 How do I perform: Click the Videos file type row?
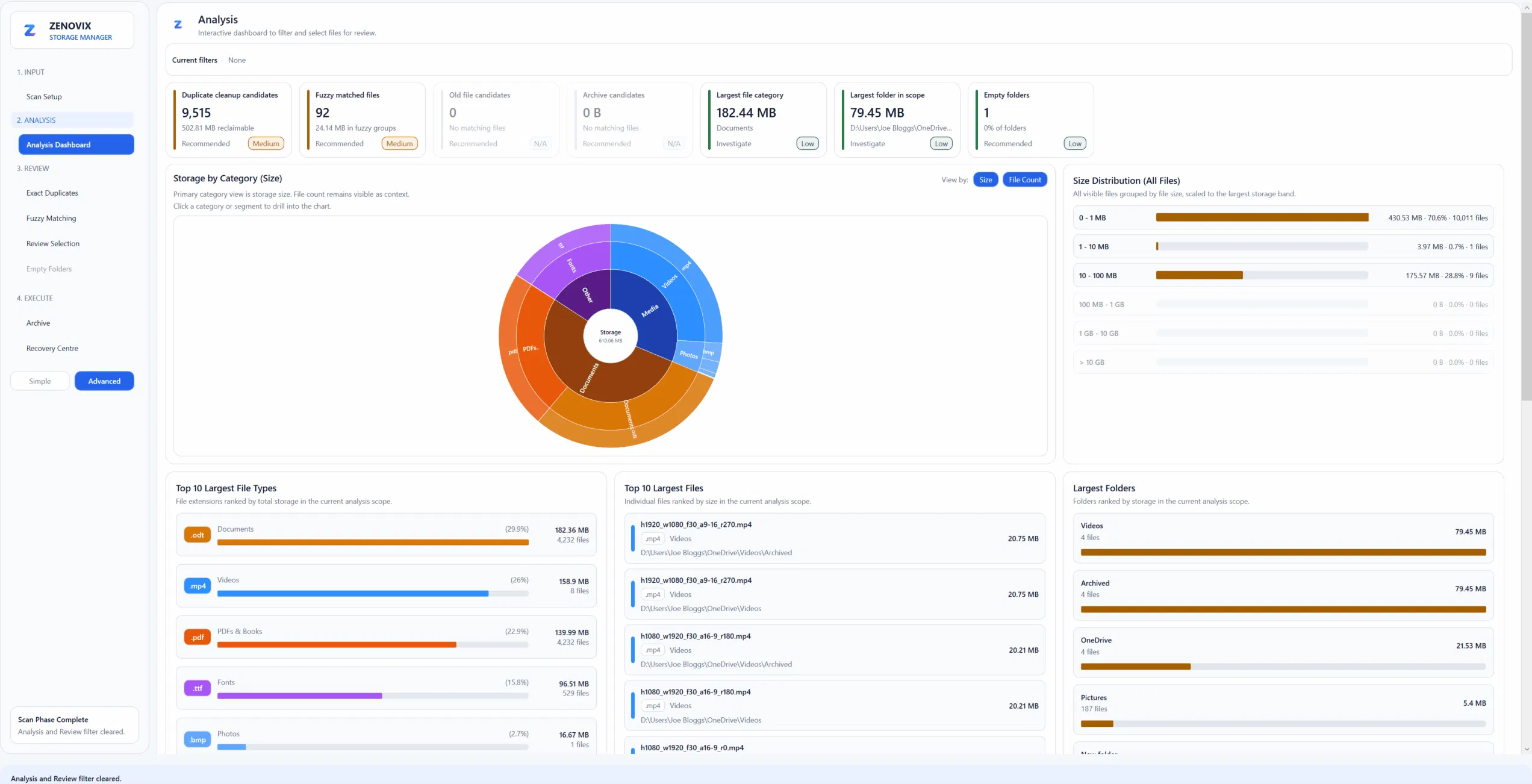386,586
